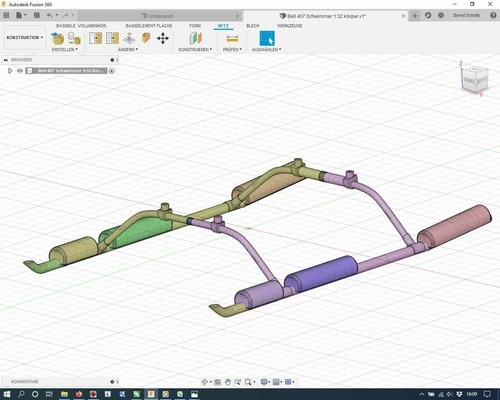
Task: Open the ÄNDERN dropdown menu
Action: pyautogui.click(x=128, y=49)
